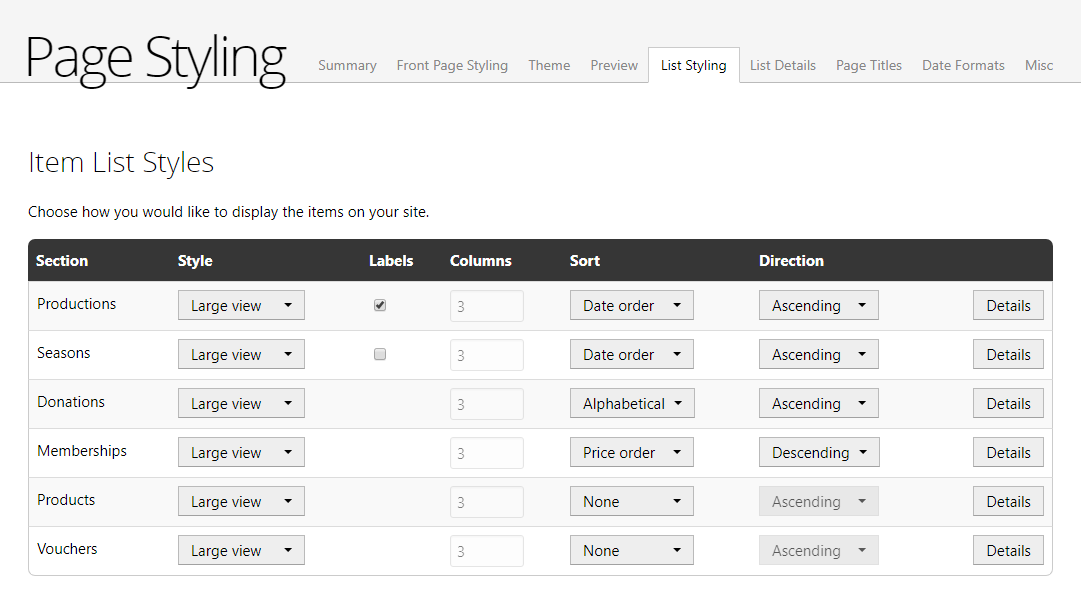Viewport: 1081px width, 593px height.
Task: Switch to the Summary tab
Action: tap(347, 65)
